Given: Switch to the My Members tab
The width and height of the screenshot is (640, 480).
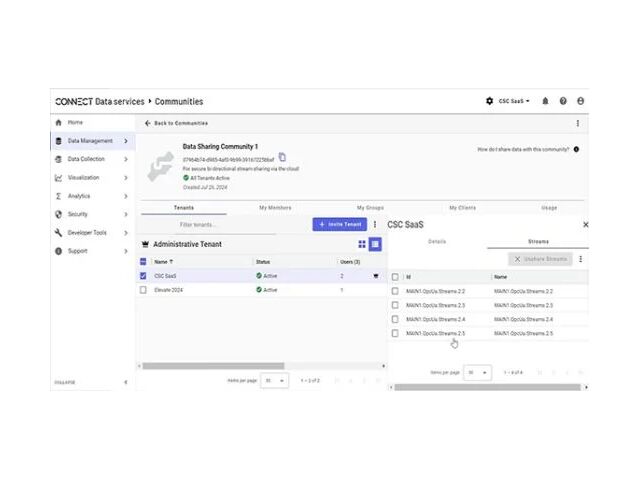Looking at the screenshot, I should point(276,207).
